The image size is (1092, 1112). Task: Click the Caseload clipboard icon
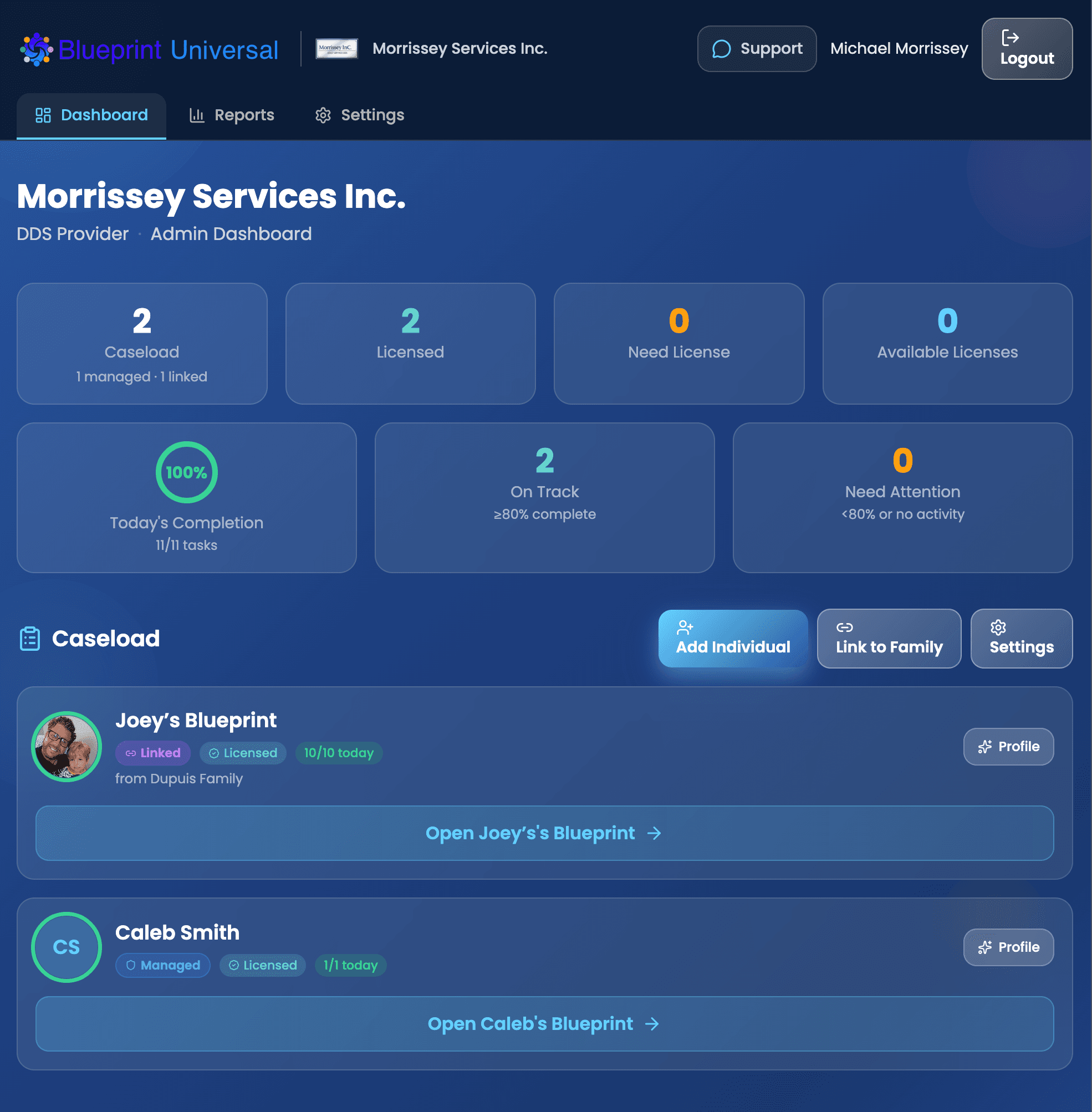[29, 638]
